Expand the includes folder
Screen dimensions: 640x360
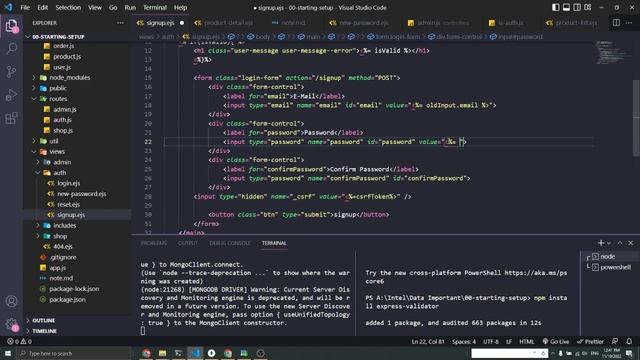point(64,225)
